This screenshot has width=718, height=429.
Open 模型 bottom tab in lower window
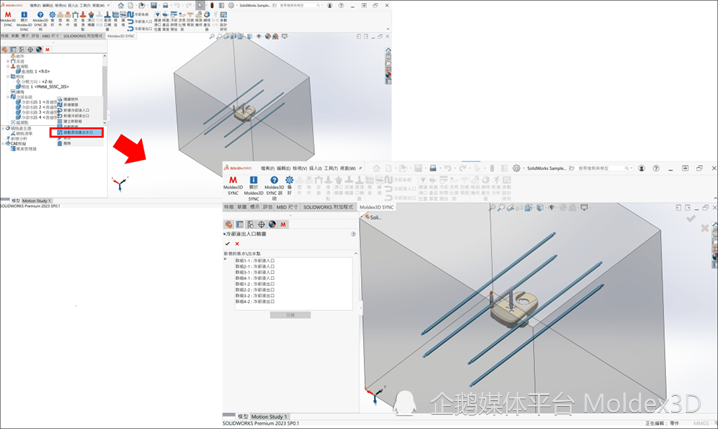(x=243, y=417)
